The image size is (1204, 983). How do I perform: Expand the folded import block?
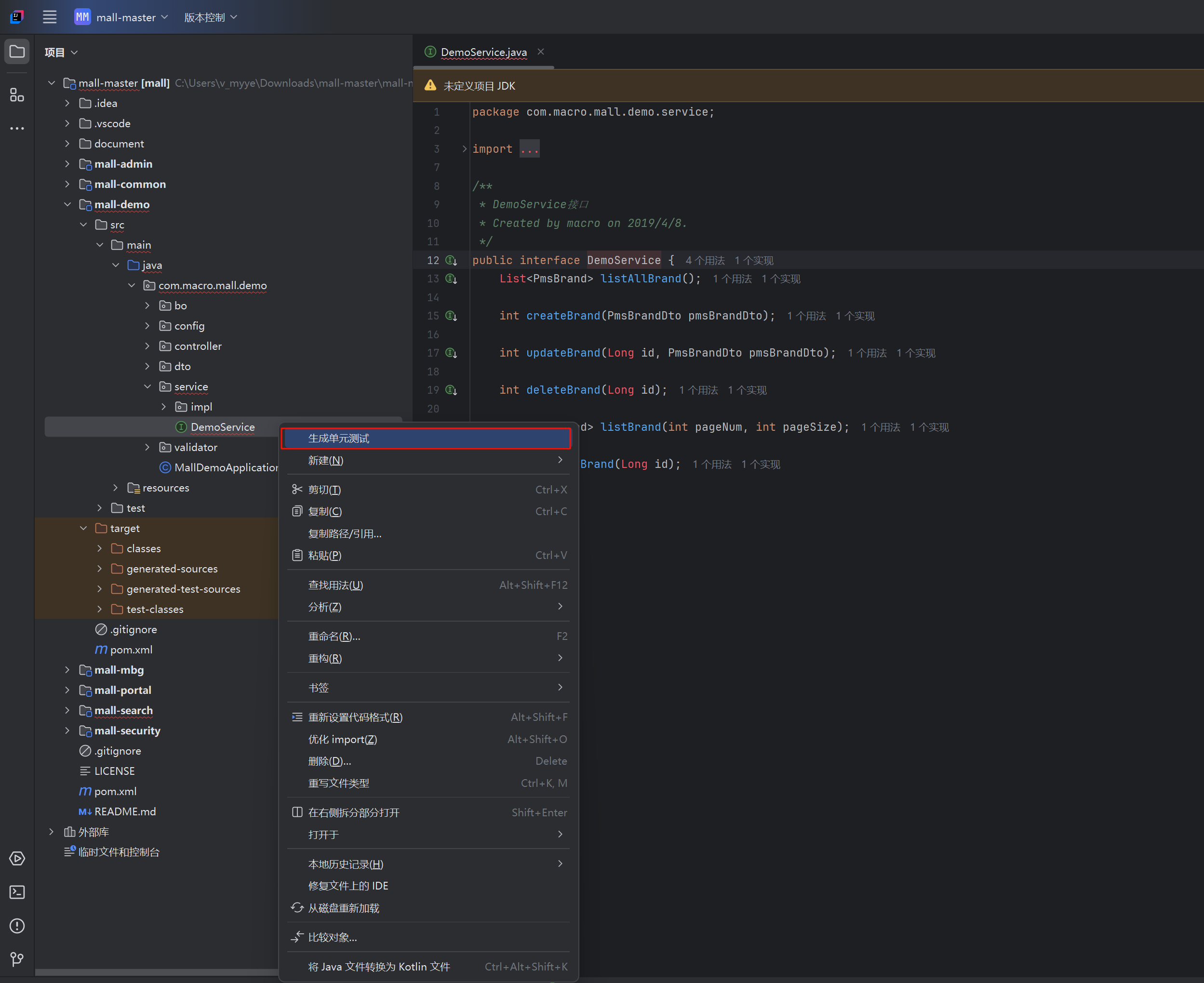(x=464, y=149)
